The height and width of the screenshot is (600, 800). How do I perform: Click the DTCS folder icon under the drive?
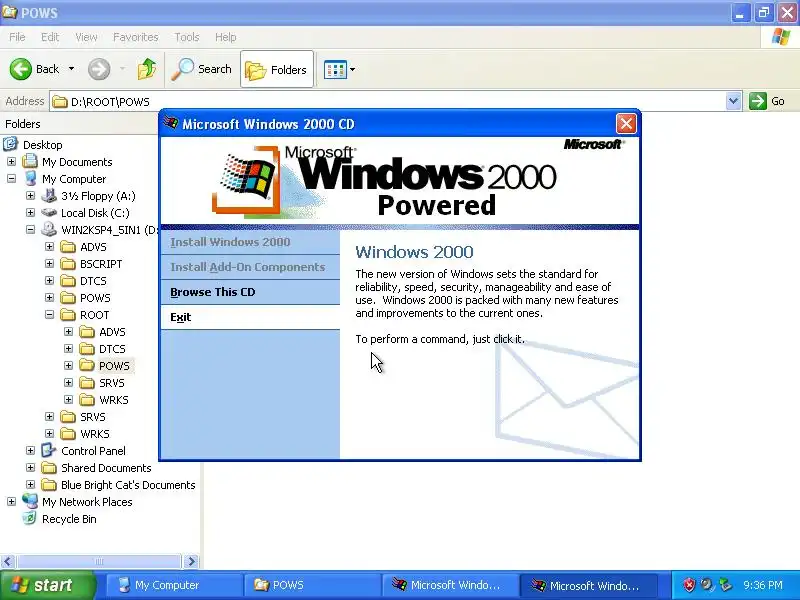click(68, 281)
